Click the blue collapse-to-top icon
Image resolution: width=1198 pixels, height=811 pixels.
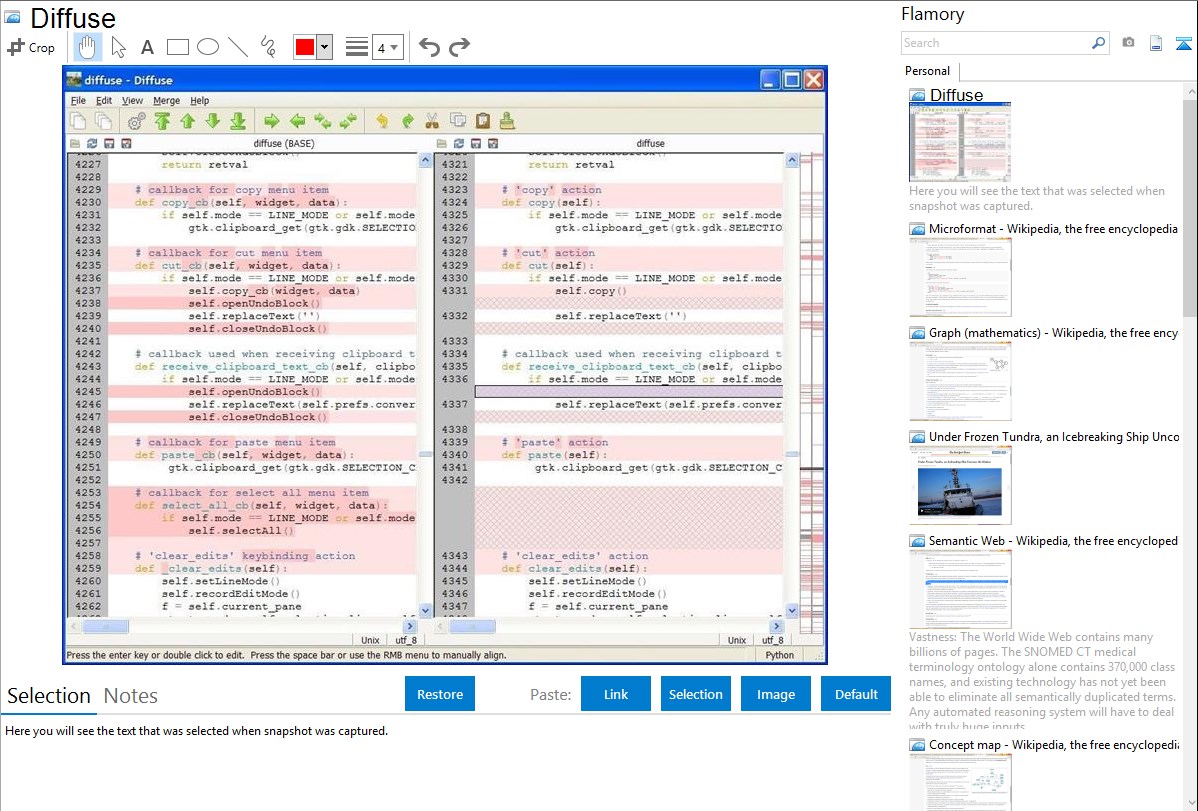click(x=1183, y=43)
